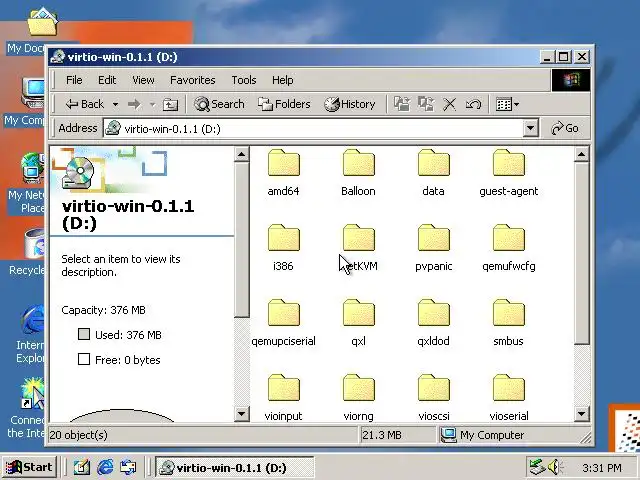Screen dimensions: 640x480
Task: Click the Go button
Action: click(x=565, y=129)
